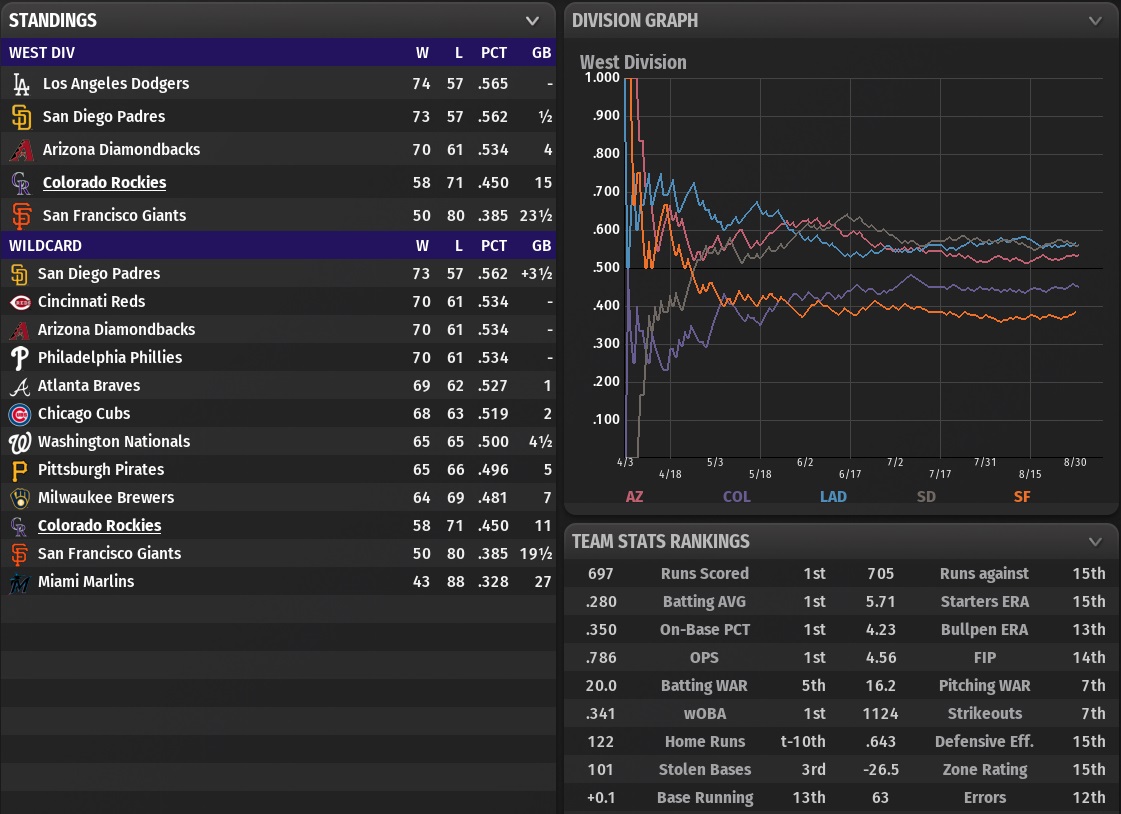
Task: Click the Rockies logo in Wildcard standings
Action: 19,526
